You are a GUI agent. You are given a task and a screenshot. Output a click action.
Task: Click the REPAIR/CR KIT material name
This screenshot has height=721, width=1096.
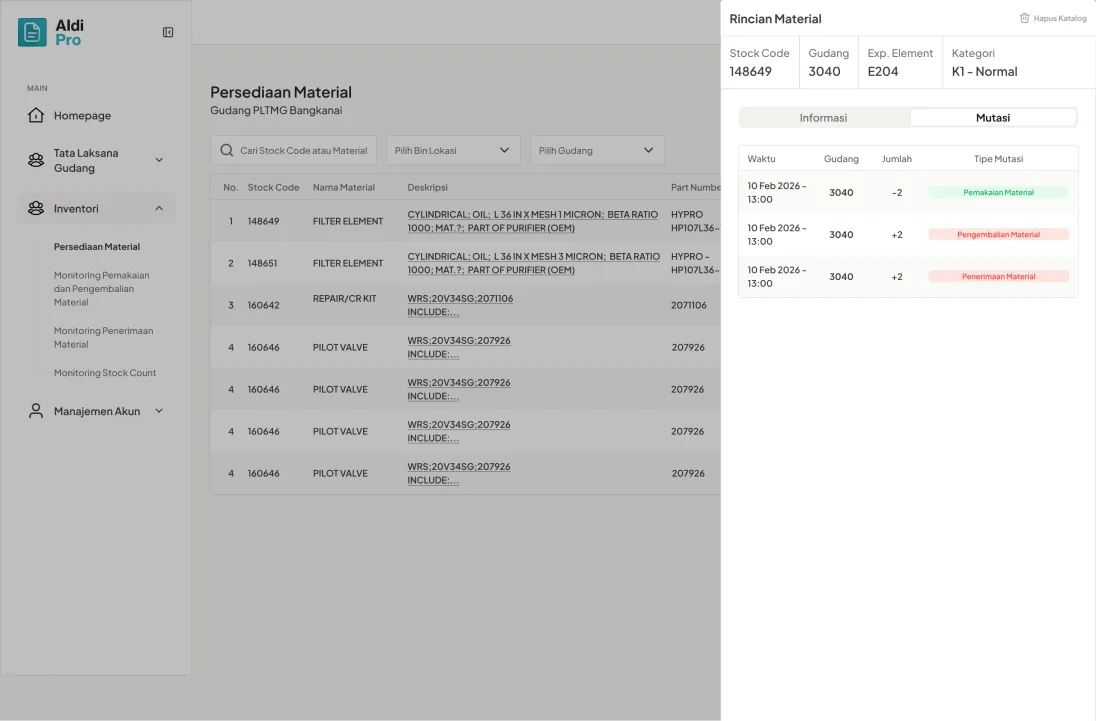(x=345, y=298)
